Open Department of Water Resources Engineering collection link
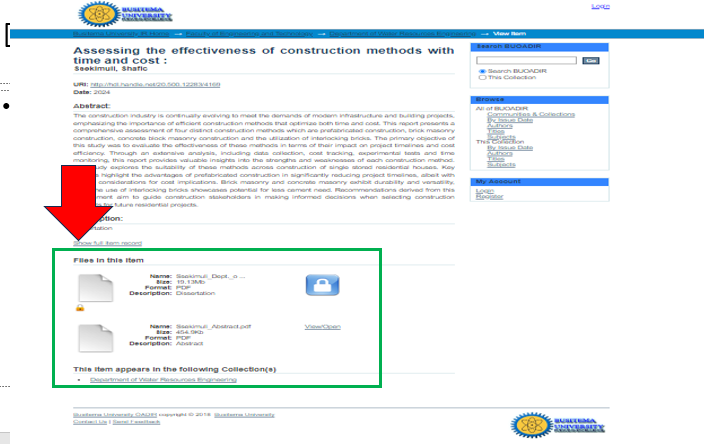 click(x=163, y=380)
